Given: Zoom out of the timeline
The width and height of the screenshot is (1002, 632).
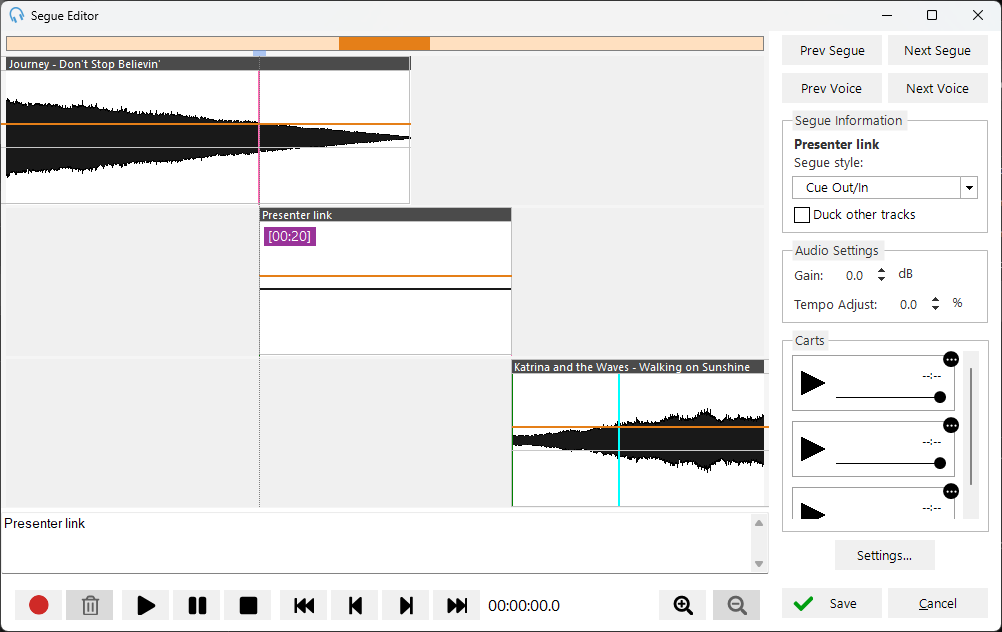Looking at the screenshot, I should tap(737, 605).
